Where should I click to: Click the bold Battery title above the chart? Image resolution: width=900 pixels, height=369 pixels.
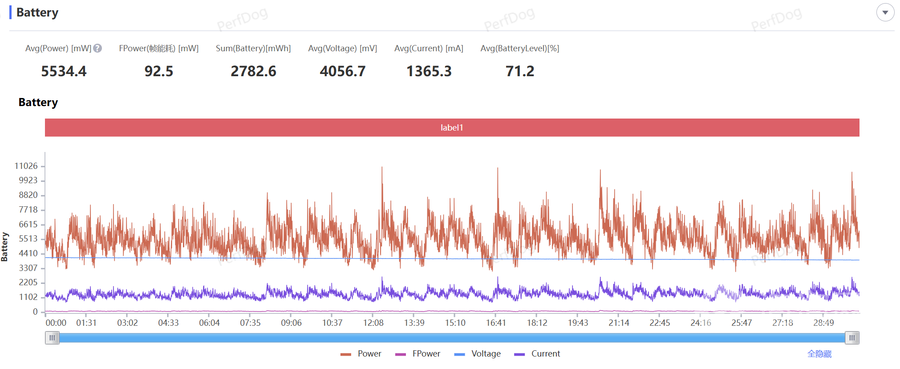[x=38, y=103]
